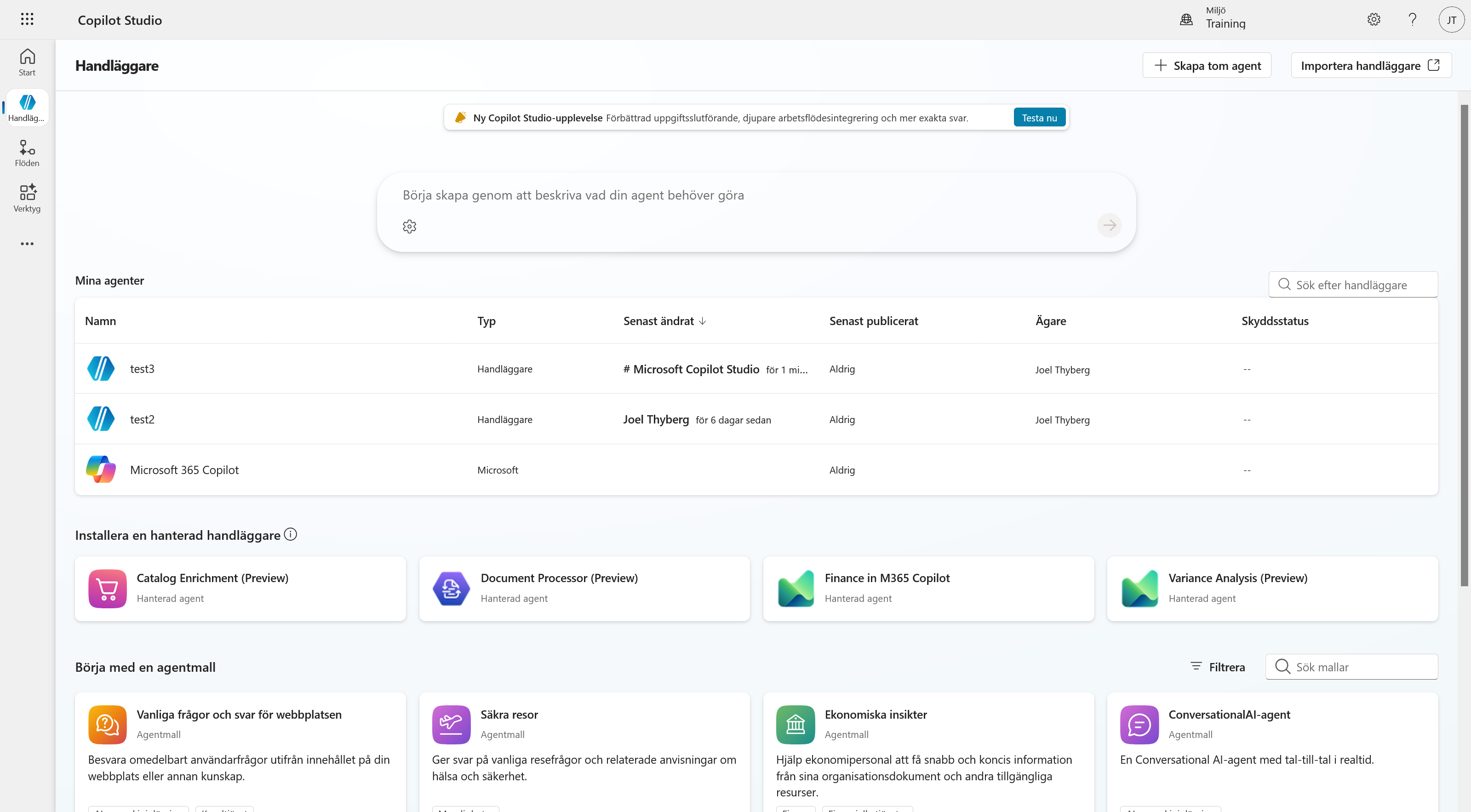Viewport: 1471px width, 812px height.
Task: Select the Säkra resor template
Action: click(x=584, y=753)
